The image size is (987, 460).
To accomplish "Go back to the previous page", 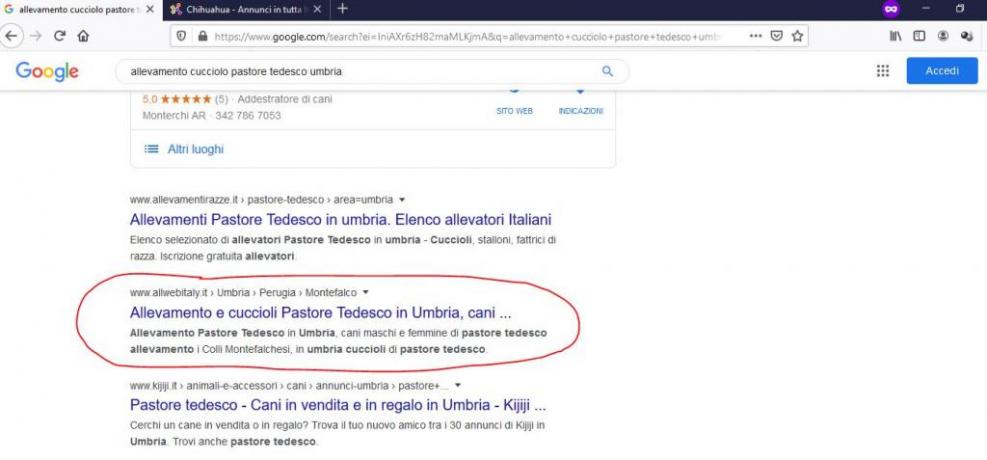I will coord(11,36).
